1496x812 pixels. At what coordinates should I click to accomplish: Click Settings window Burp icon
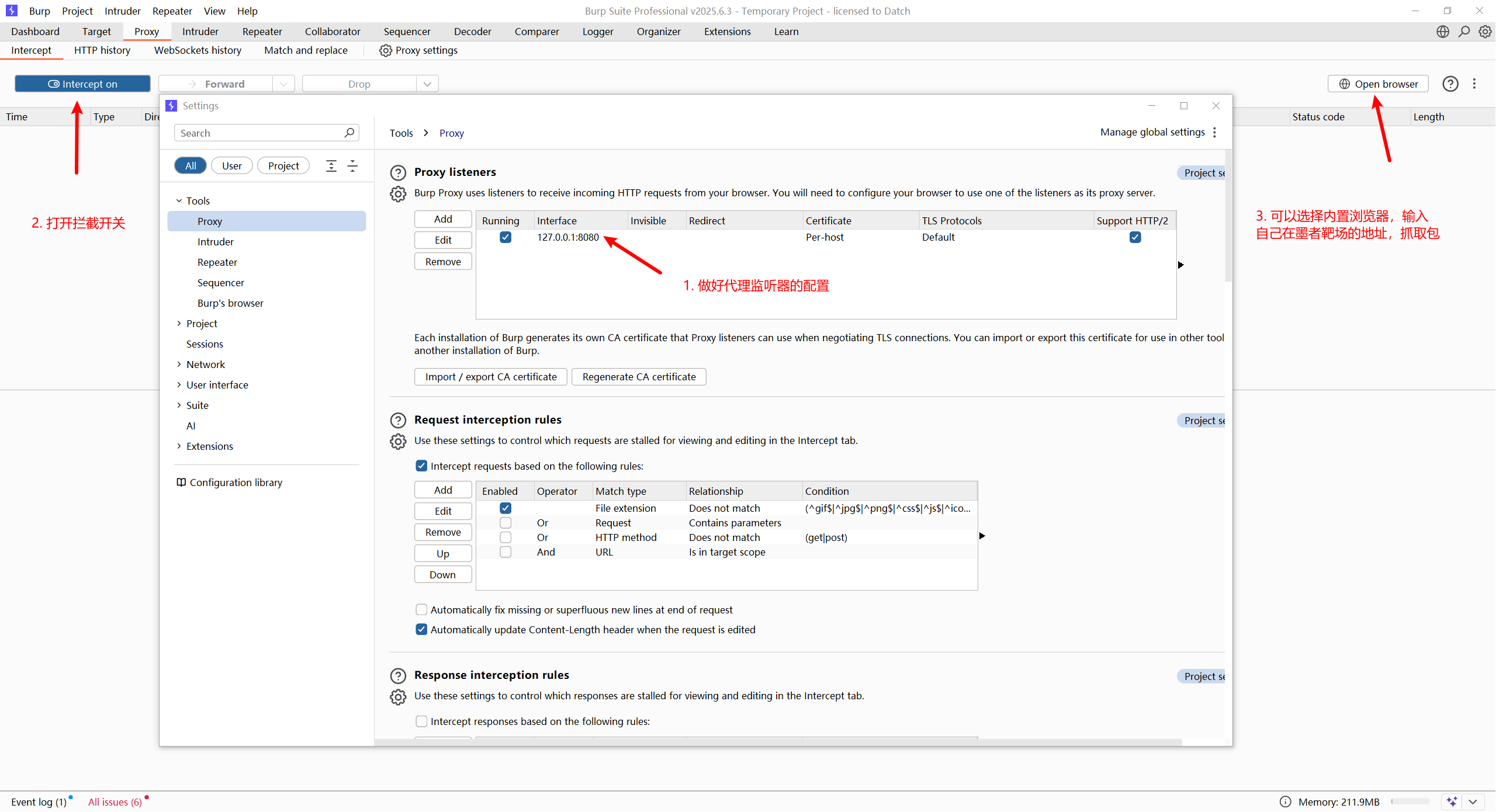point(171,106)
